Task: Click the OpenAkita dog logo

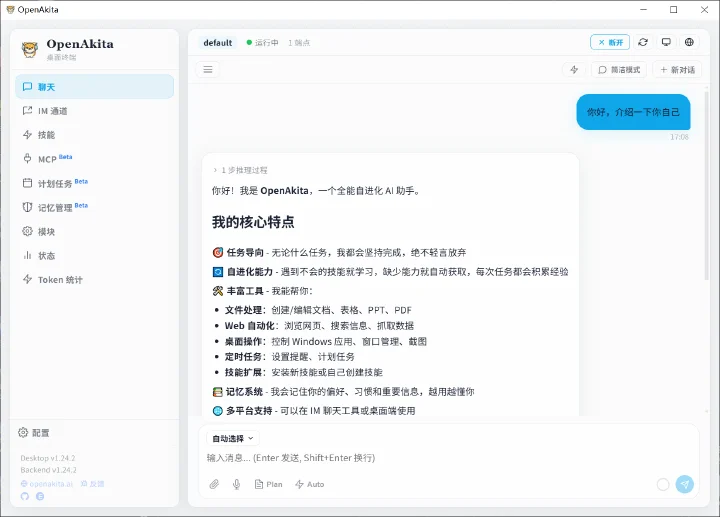Action: [30, 50]
